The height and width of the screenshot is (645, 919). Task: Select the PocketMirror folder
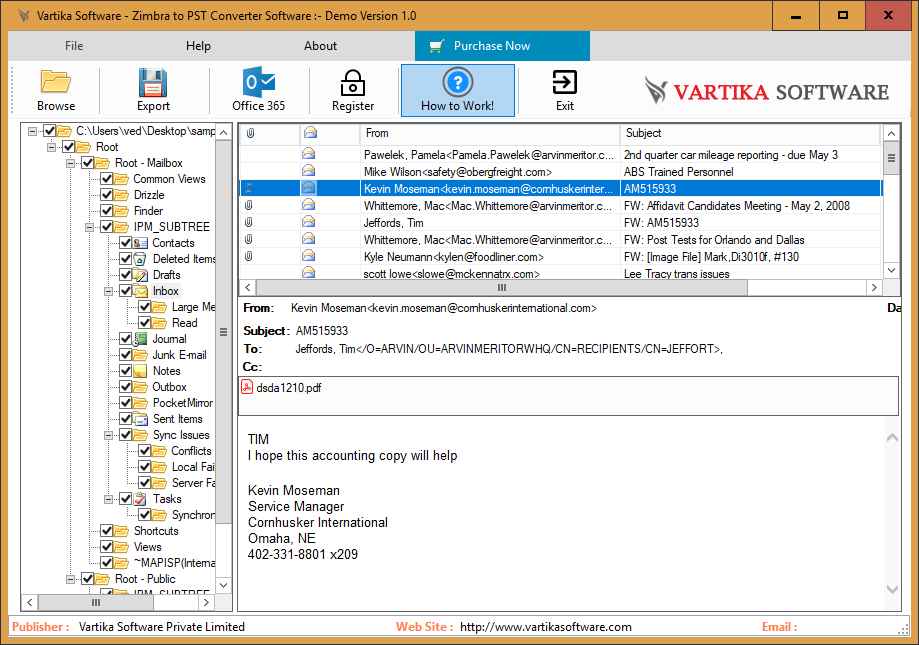coord(183,403)
